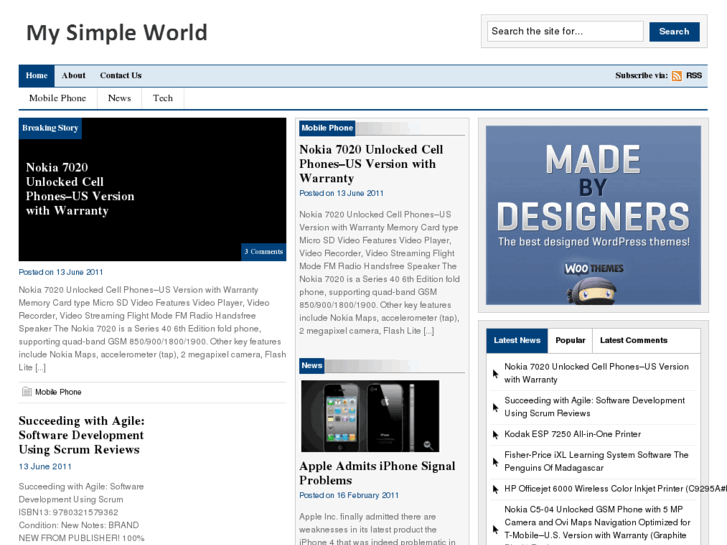Click '13 June 2011' date under Agile article
Viewport: 727px width, 545px height.
(x=45, y=467)
